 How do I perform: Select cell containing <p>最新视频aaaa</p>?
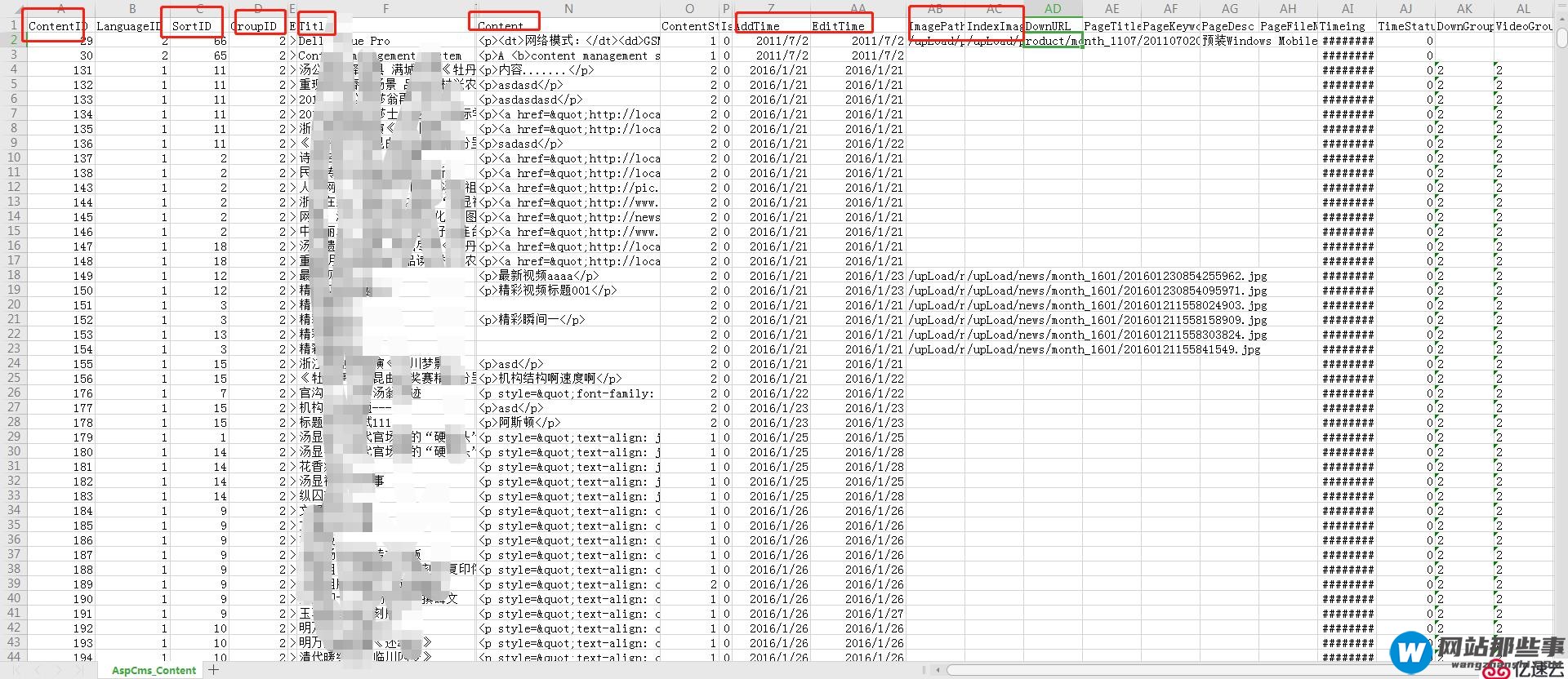click(568, 275)
